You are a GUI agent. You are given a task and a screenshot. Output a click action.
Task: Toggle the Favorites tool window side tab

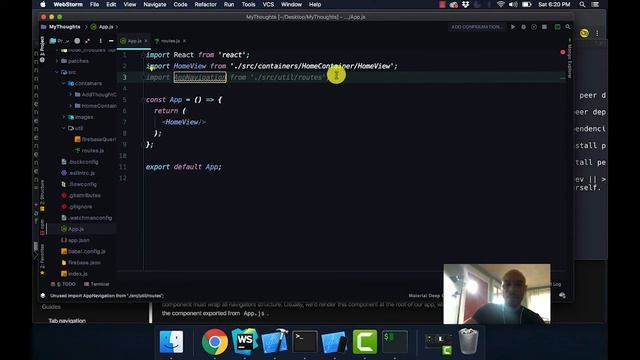pos(42,260)
